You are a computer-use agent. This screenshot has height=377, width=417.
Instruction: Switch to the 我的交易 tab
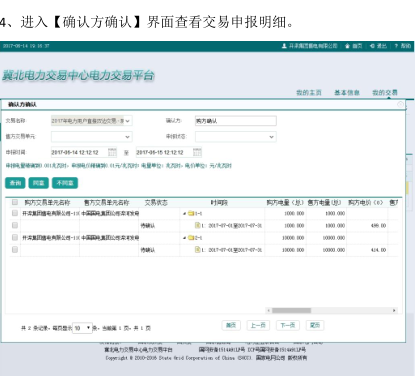pyautogui.click(x=385, y=93)
